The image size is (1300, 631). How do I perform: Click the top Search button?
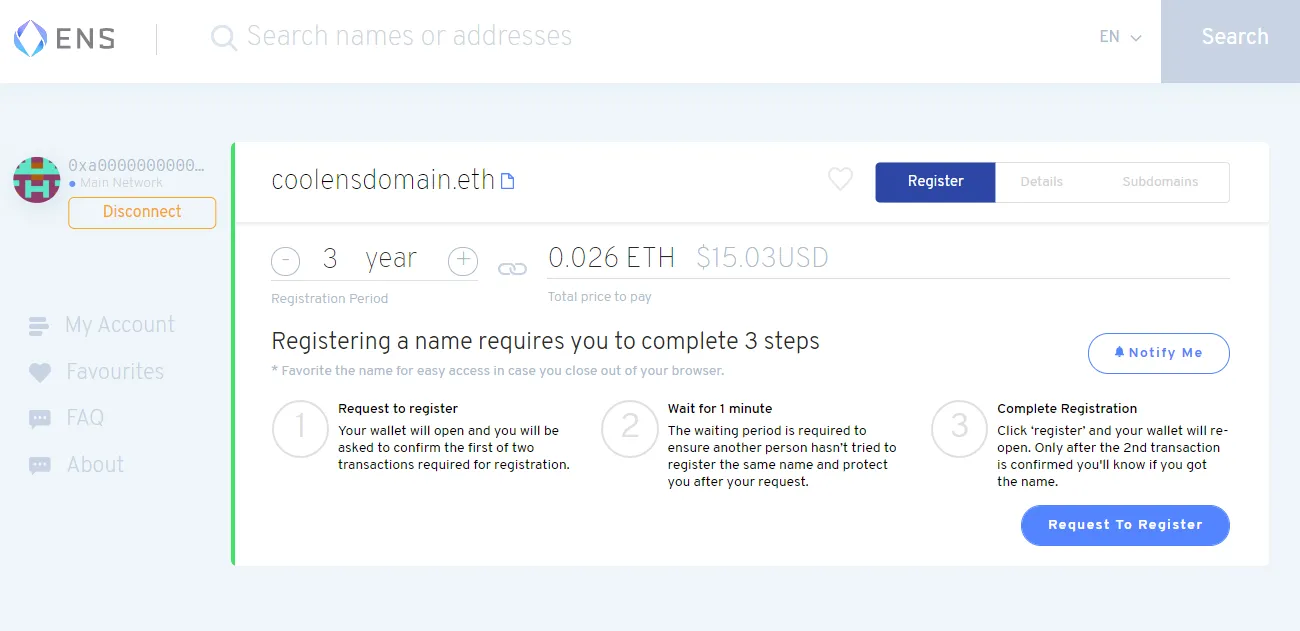click(1234, 37)
